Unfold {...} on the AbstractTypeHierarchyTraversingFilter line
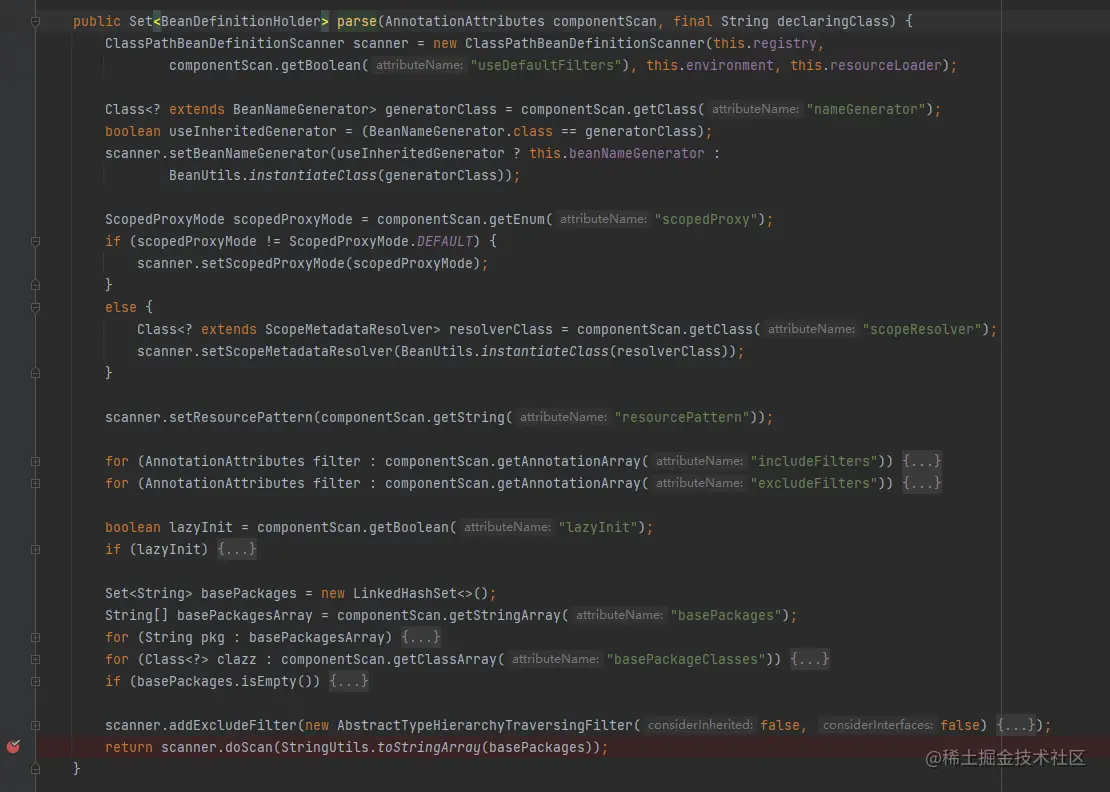The height and width of the screenshot is (792, 1110). 1016,725
